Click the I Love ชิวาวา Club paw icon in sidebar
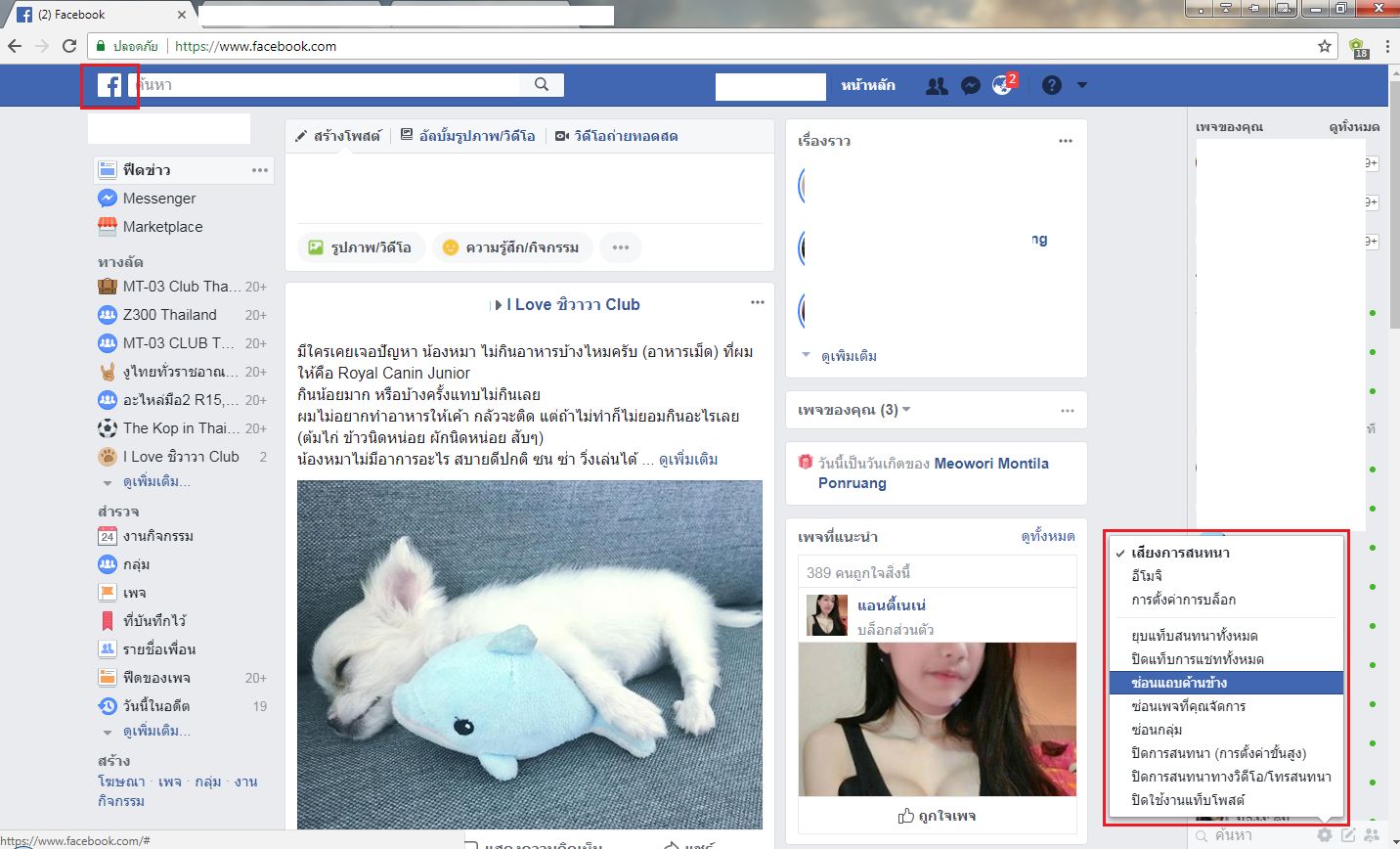Image resolution: width=1400 pixels, height=849 pixels. (108, 457)
